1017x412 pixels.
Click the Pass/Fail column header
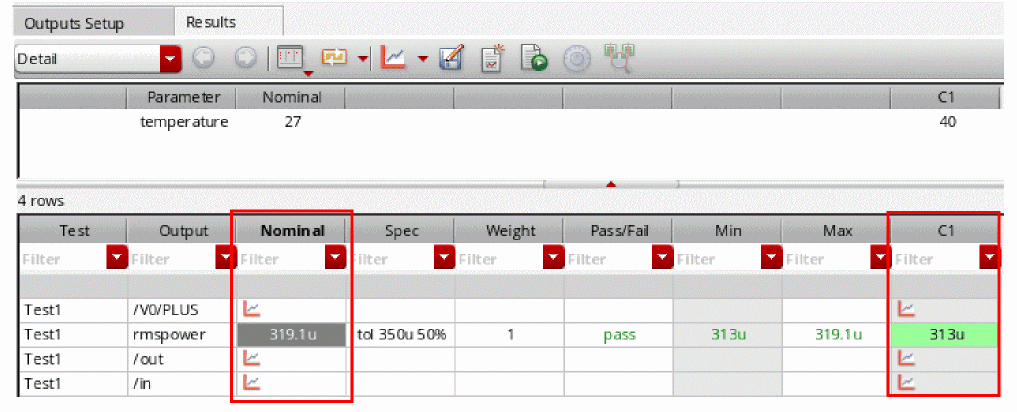618,230
